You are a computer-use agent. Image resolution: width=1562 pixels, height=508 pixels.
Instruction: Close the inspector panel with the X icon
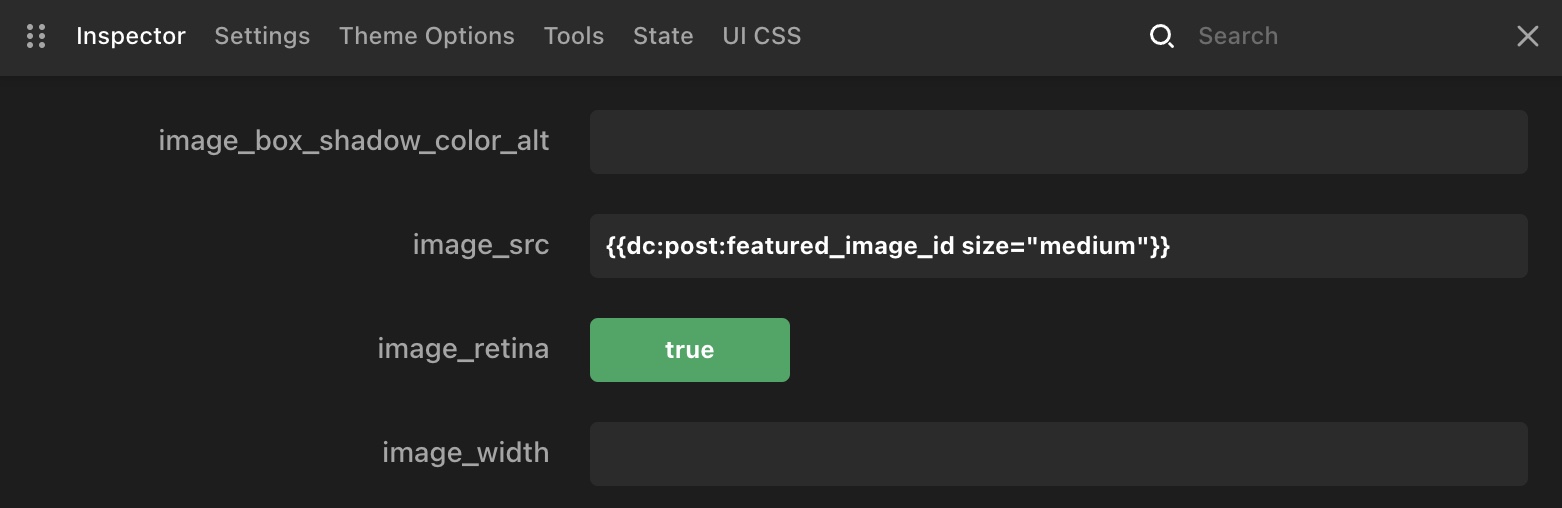(1527, 37)
